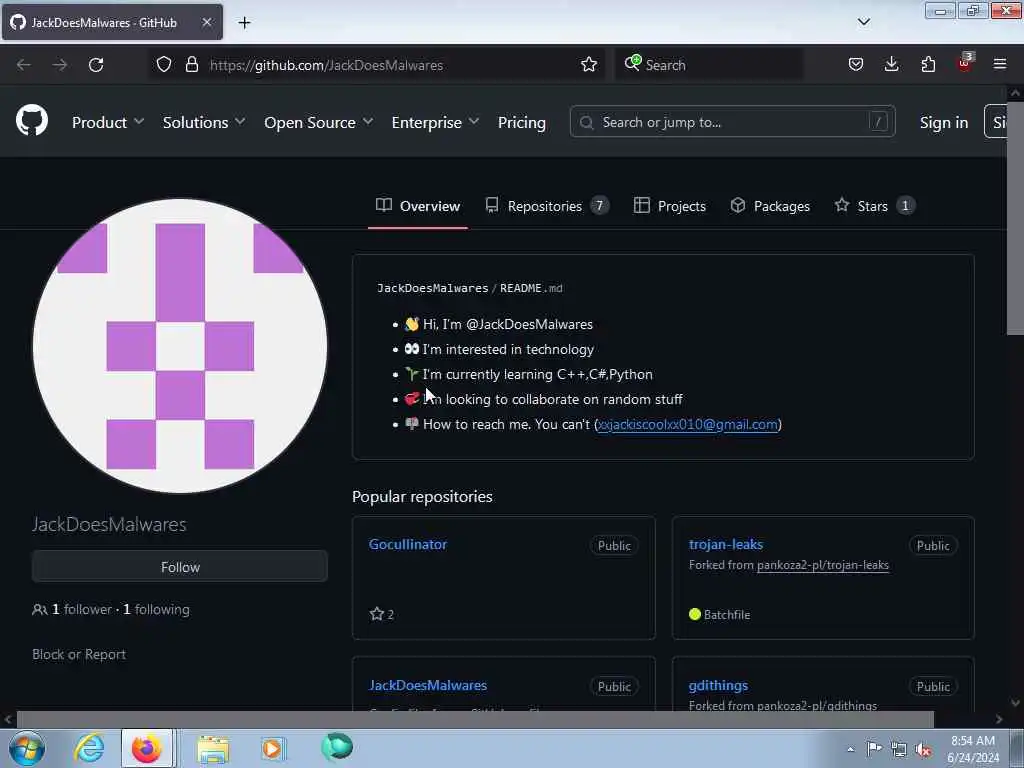Open a new tab with plus icon
Image resolution: width=1024 pixels, height=768 pixels.
click(x=244, y=23)
